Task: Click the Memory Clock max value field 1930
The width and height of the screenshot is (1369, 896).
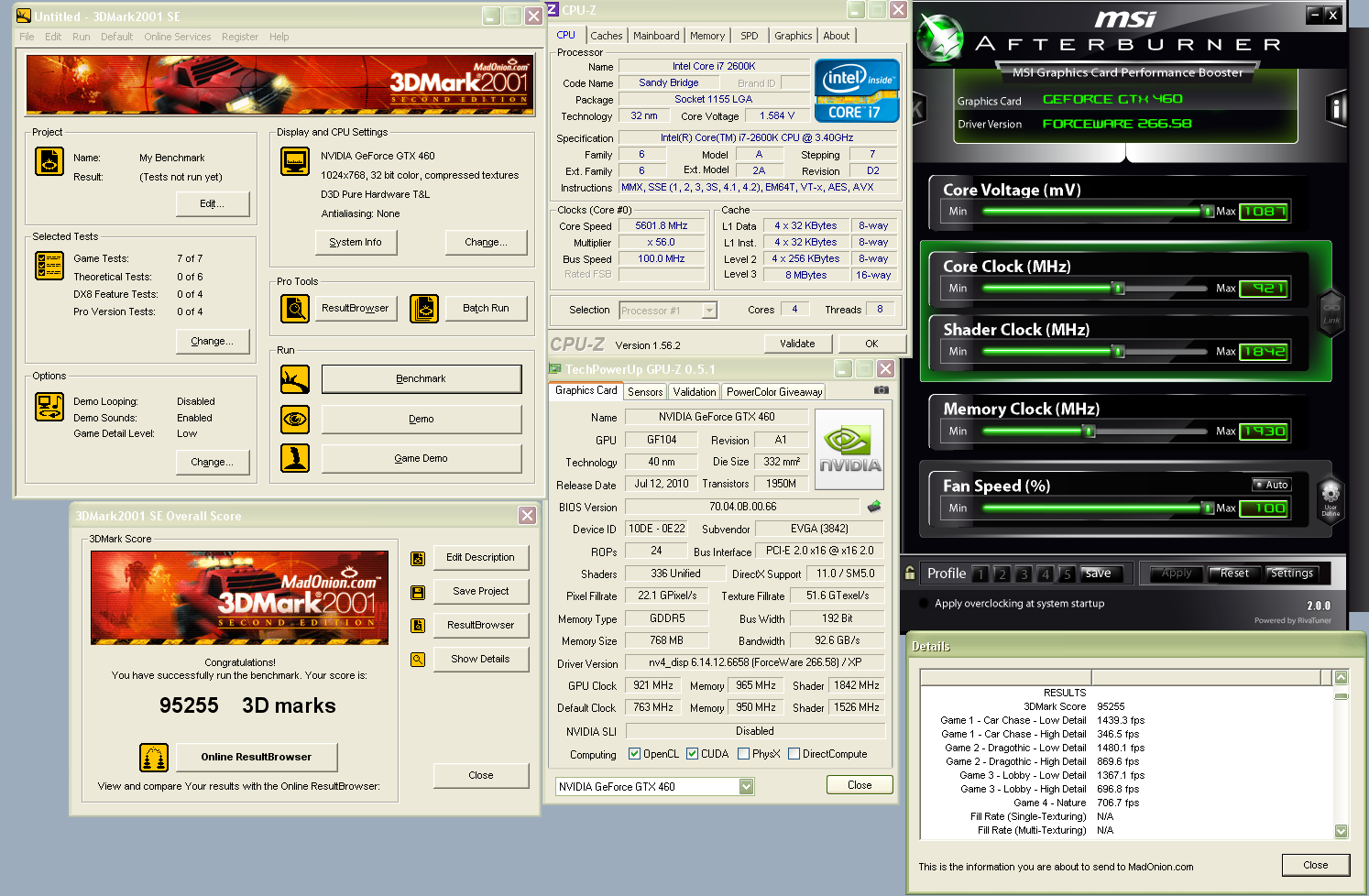Action: click(x=1264, y=432)
